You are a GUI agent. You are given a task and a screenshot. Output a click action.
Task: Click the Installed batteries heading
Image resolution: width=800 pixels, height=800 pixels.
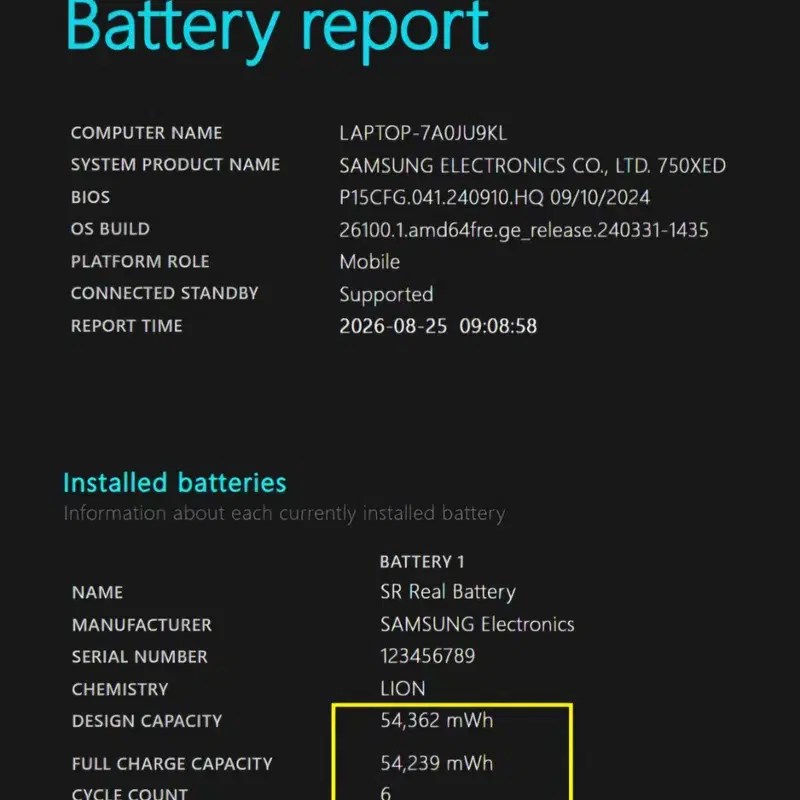pos(174,483)
